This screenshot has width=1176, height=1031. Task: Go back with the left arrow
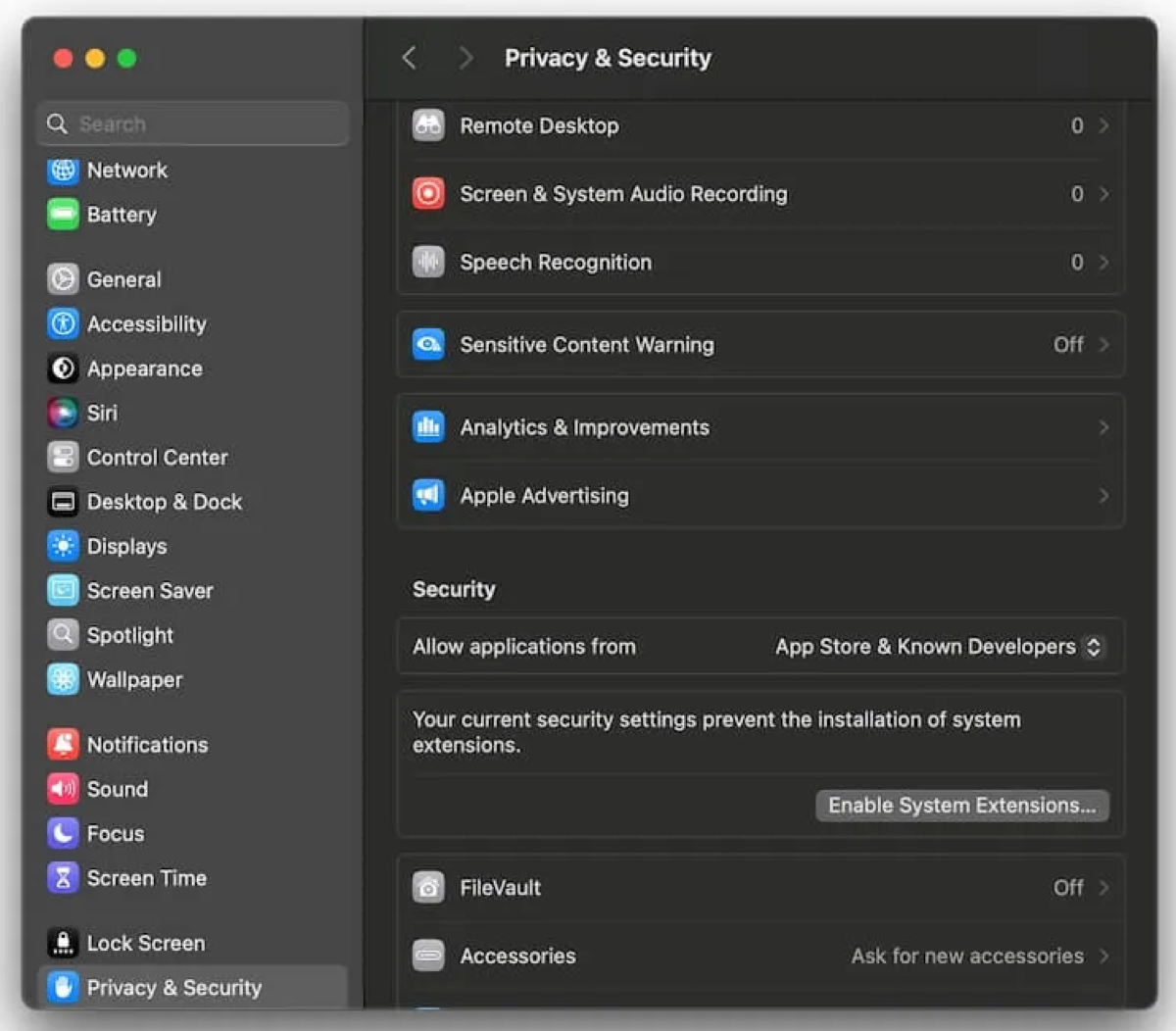(410, 58)
